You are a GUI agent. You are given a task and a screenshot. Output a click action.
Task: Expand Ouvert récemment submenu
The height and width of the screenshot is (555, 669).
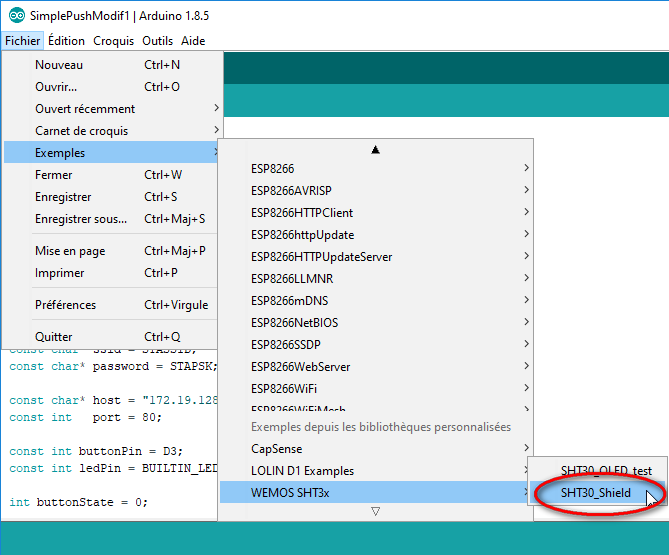pyautogui.click(x=113, y=109)
